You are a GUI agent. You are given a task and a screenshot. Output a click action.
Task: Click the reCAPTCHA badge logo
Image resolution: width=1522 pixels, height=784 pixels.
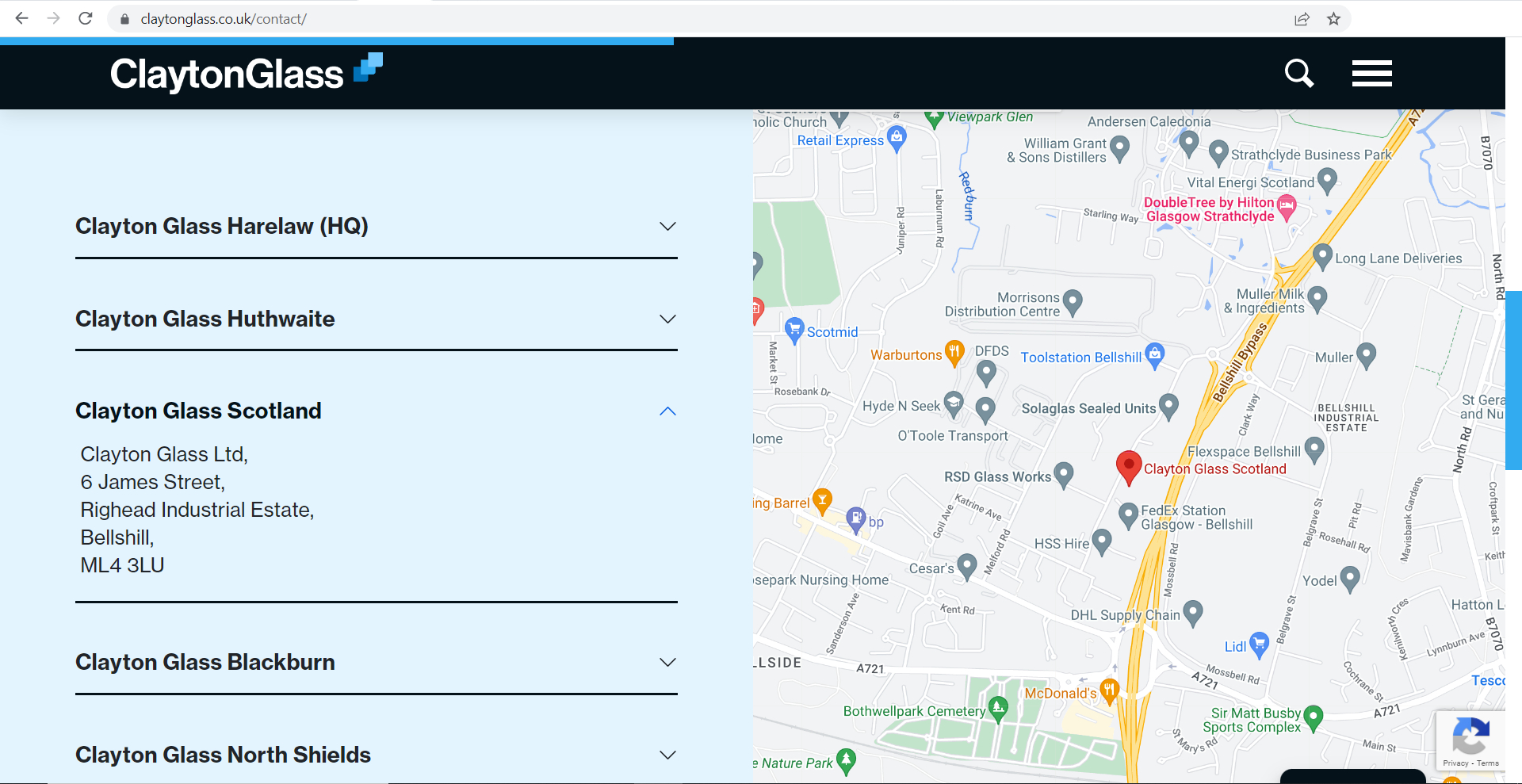[1470, 736]
